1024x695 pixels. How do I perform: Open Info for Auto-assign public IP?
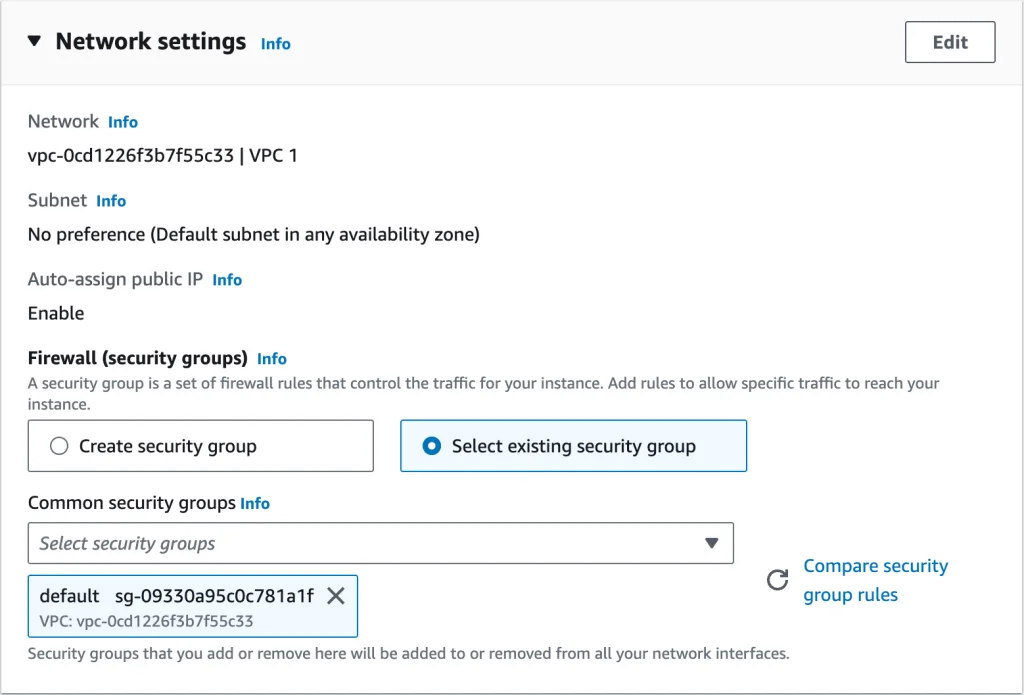[x=226, y=280]
